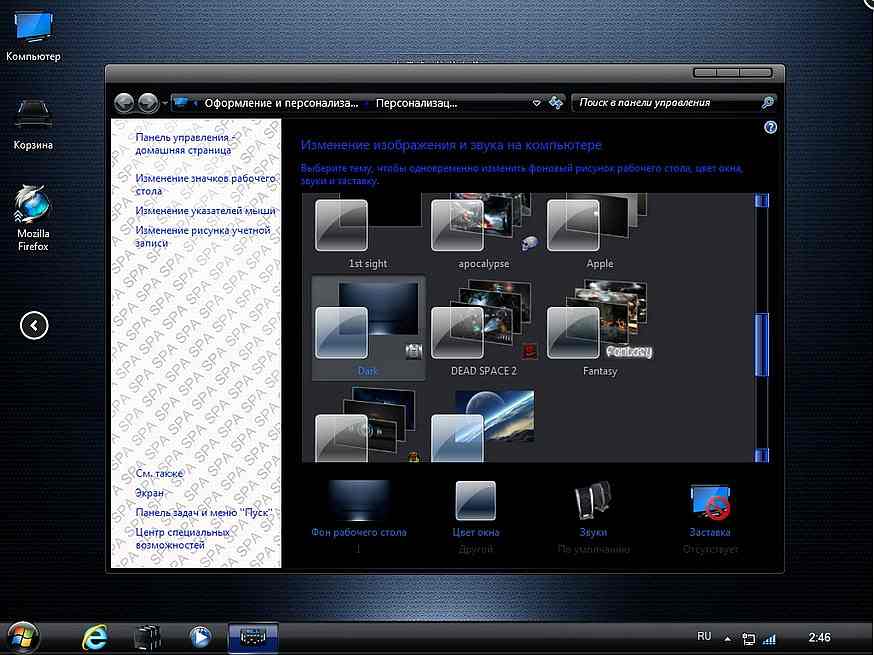Open Internet Explorer from the taskbar
The height and width of the screenshot is (655, 874).
[95, 637]
